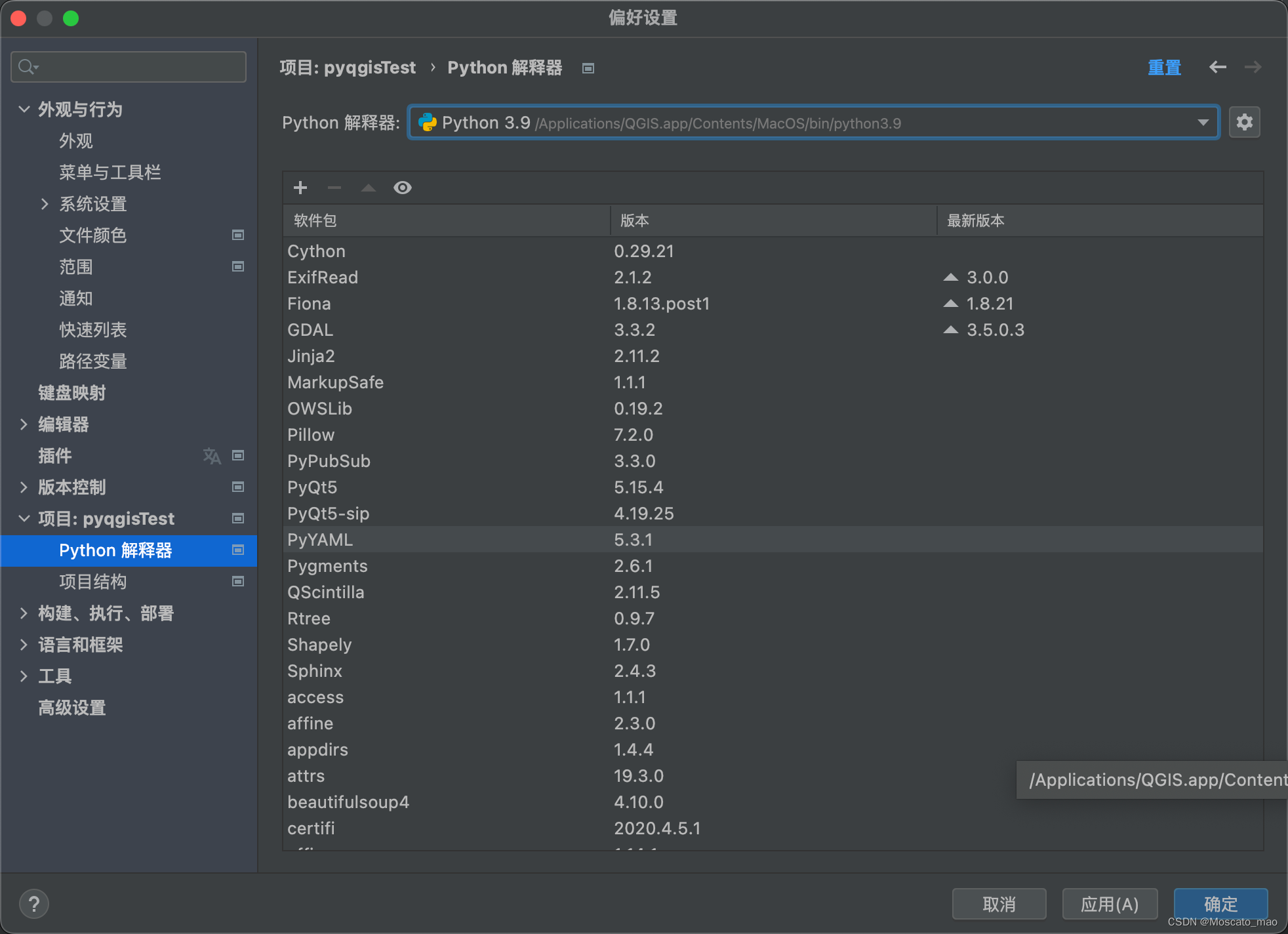Viewport: 1288px width, 934px height.
Task: Select the QScintilla package row
Action: (773, 592)
